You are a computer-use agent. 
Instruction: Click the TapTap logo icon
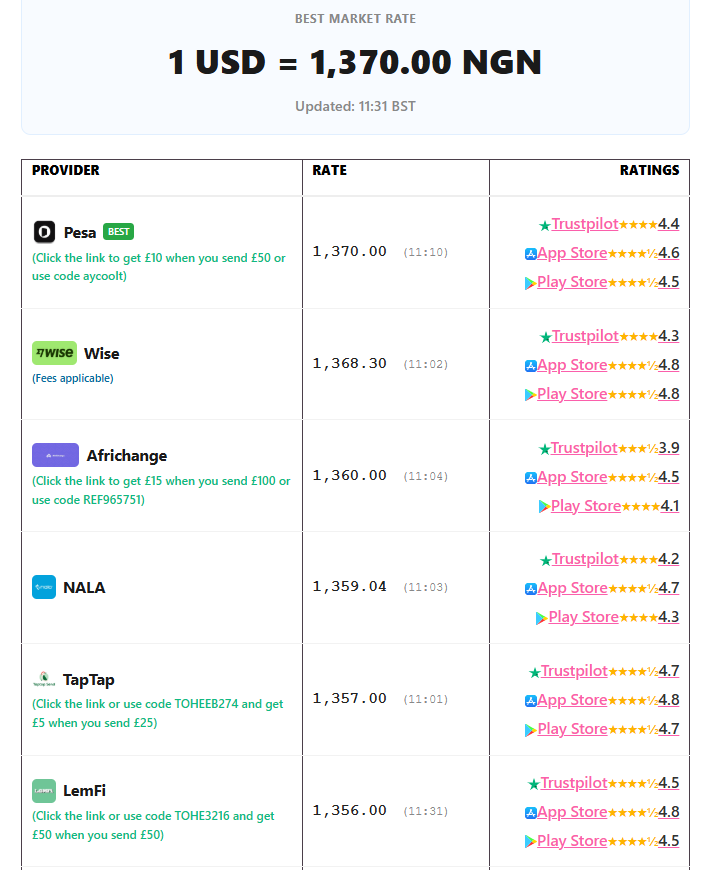[44, 679]
